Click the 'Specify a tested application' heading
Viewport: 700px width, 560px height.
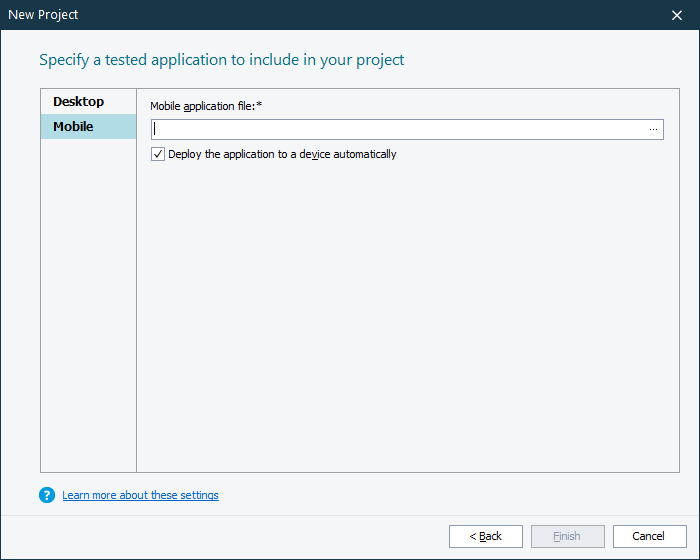pos(221,60)
